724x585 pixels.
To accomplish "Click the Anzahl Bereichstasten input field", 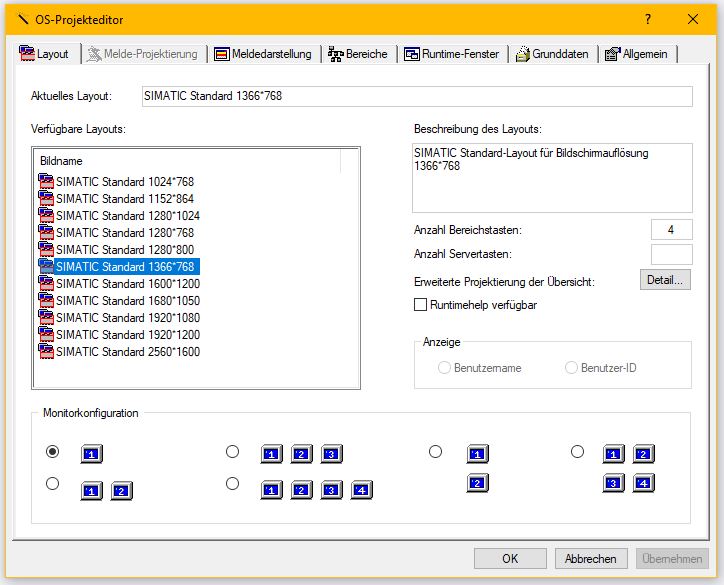I will [x=670, y=230].
